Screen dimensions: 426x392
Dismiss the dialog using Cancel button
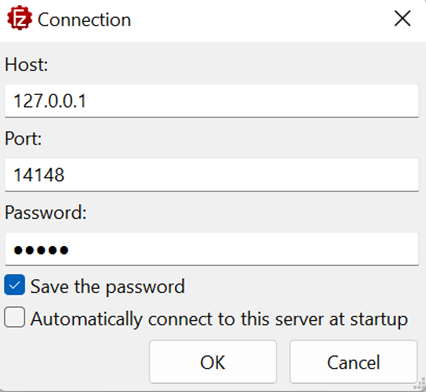[354, 362]
